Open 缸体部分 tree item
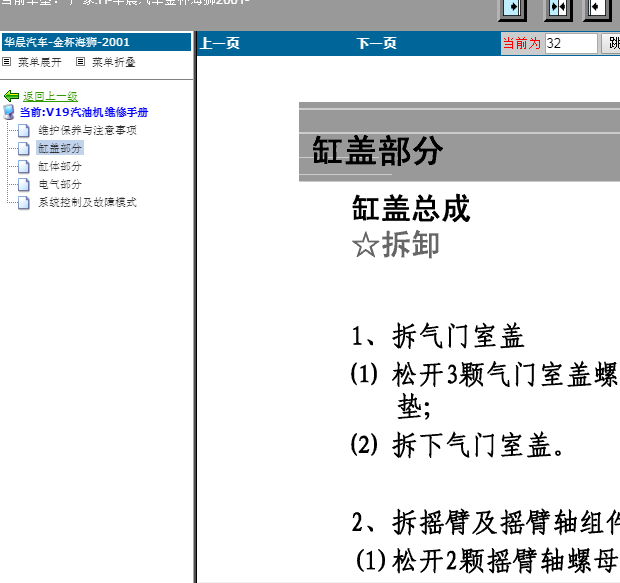620x583 pixels. pos(60,166)
